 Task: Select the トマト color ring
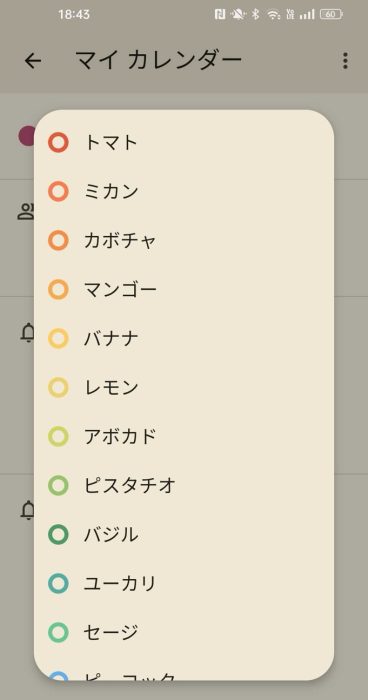click(x=59, y=143)
